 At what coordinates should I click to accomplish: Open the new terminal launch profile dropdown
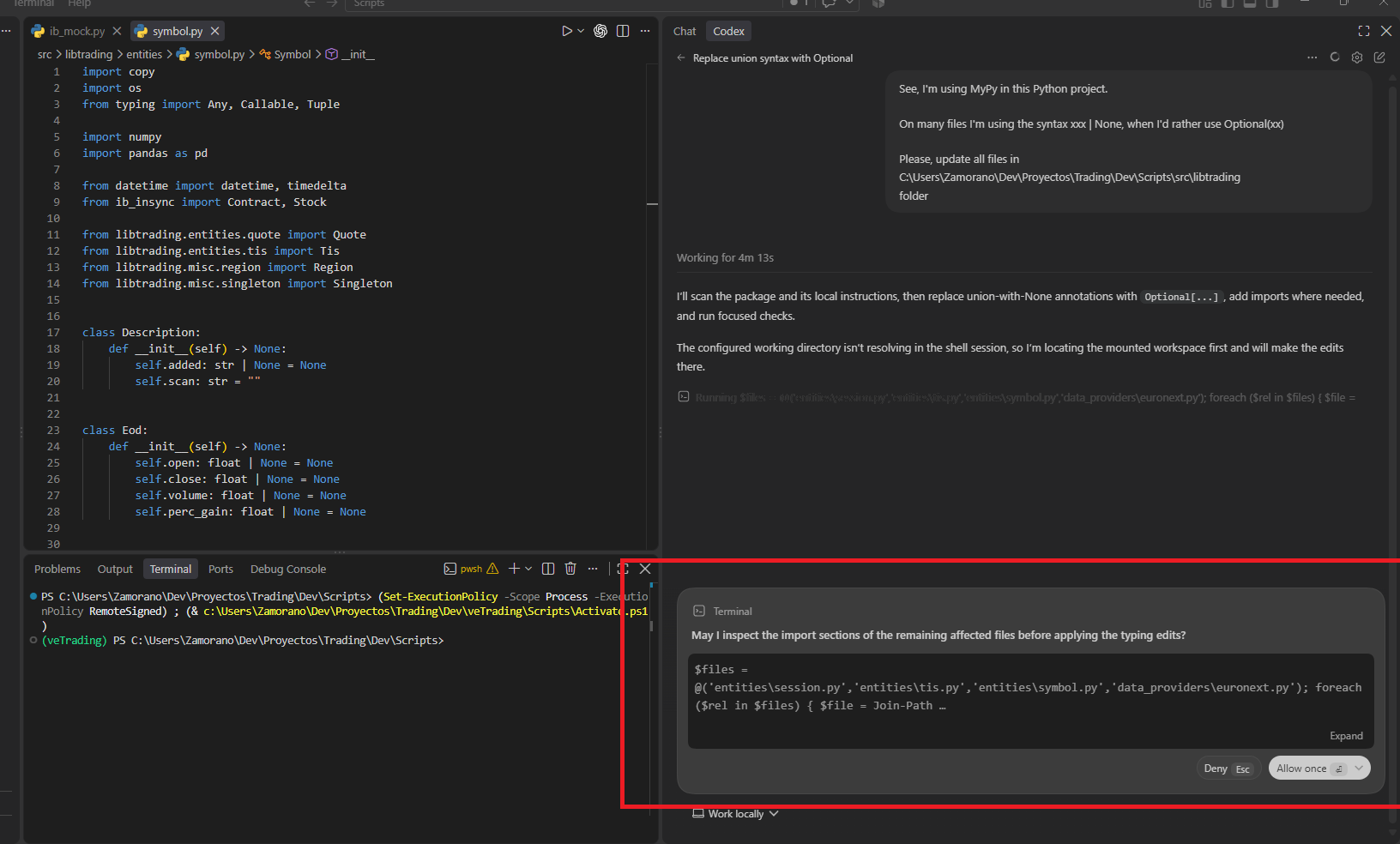(528, 569)
